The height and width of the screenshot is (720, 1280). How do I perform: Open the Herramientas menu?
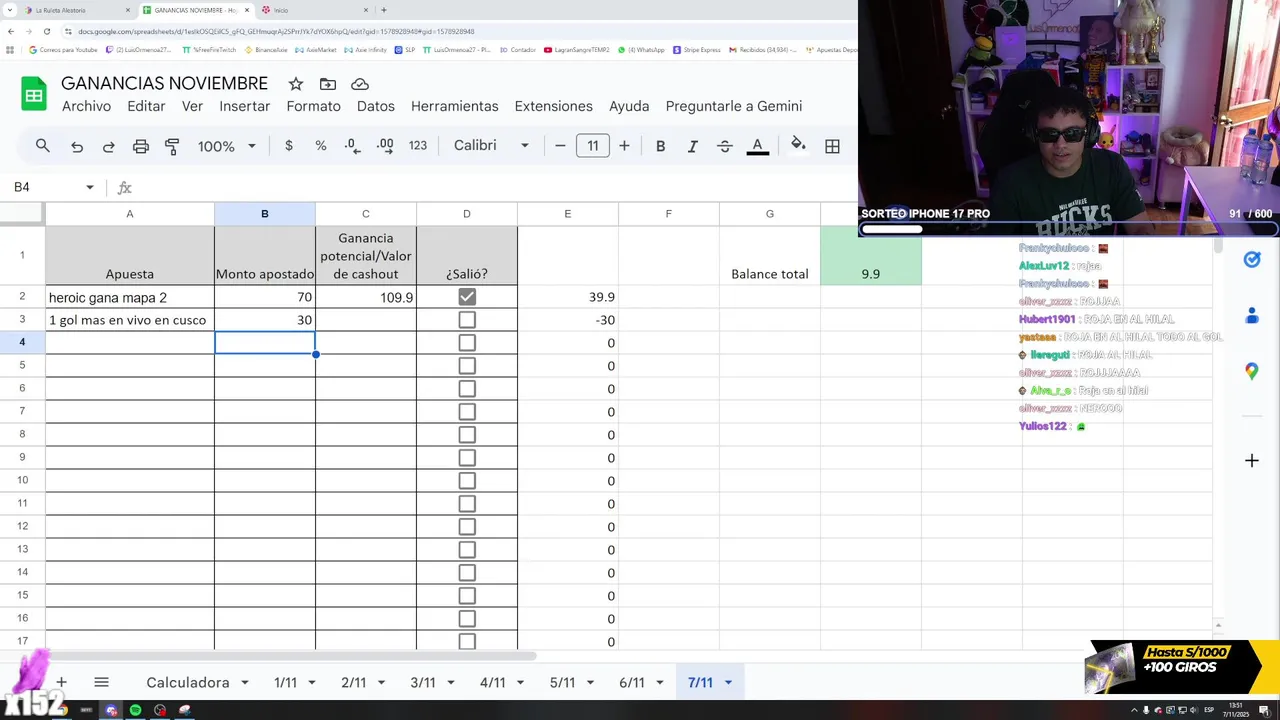(x=455, y=106)
